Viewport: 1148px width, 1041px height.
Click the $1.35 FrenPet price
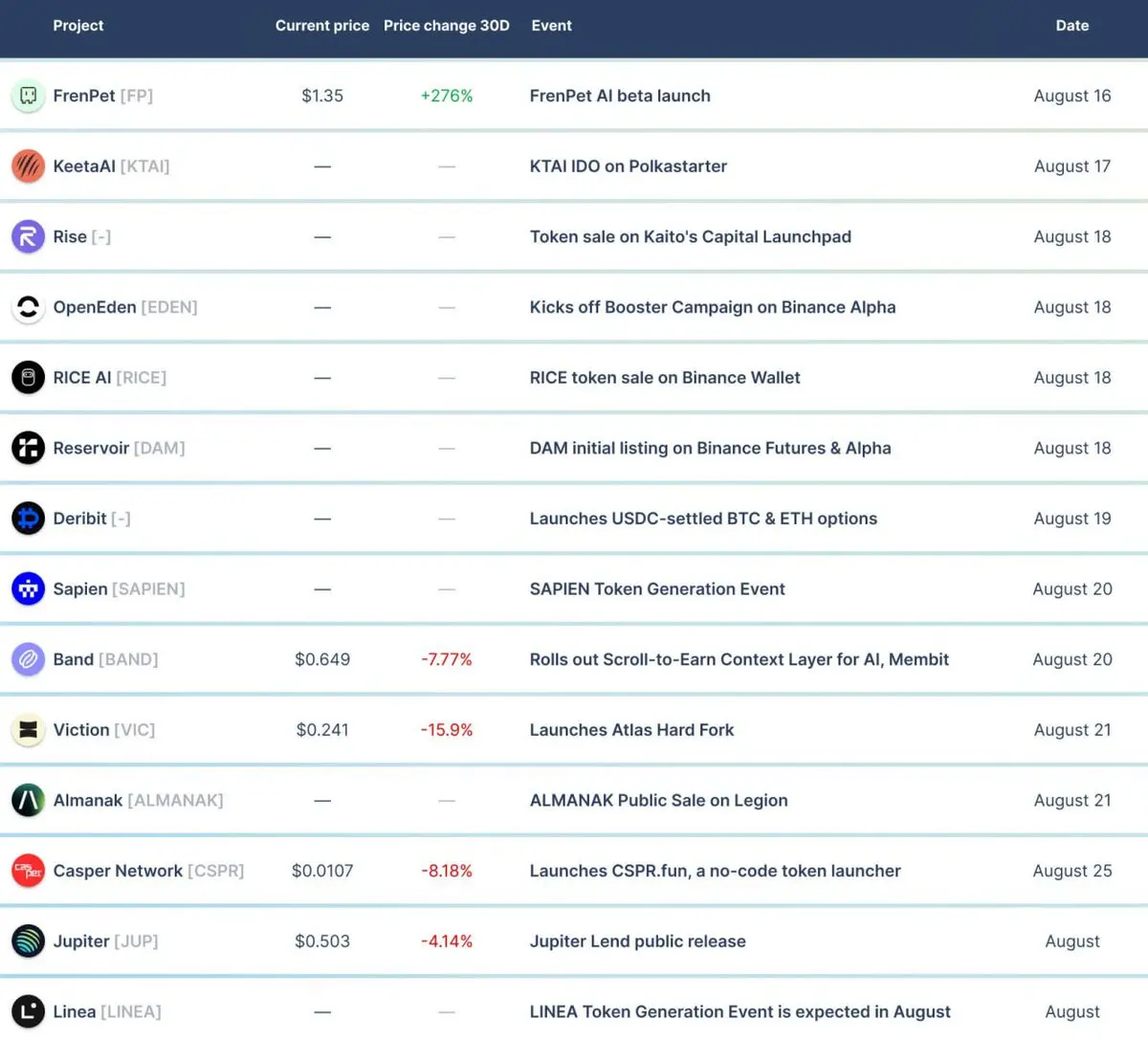tap(322, 96)
